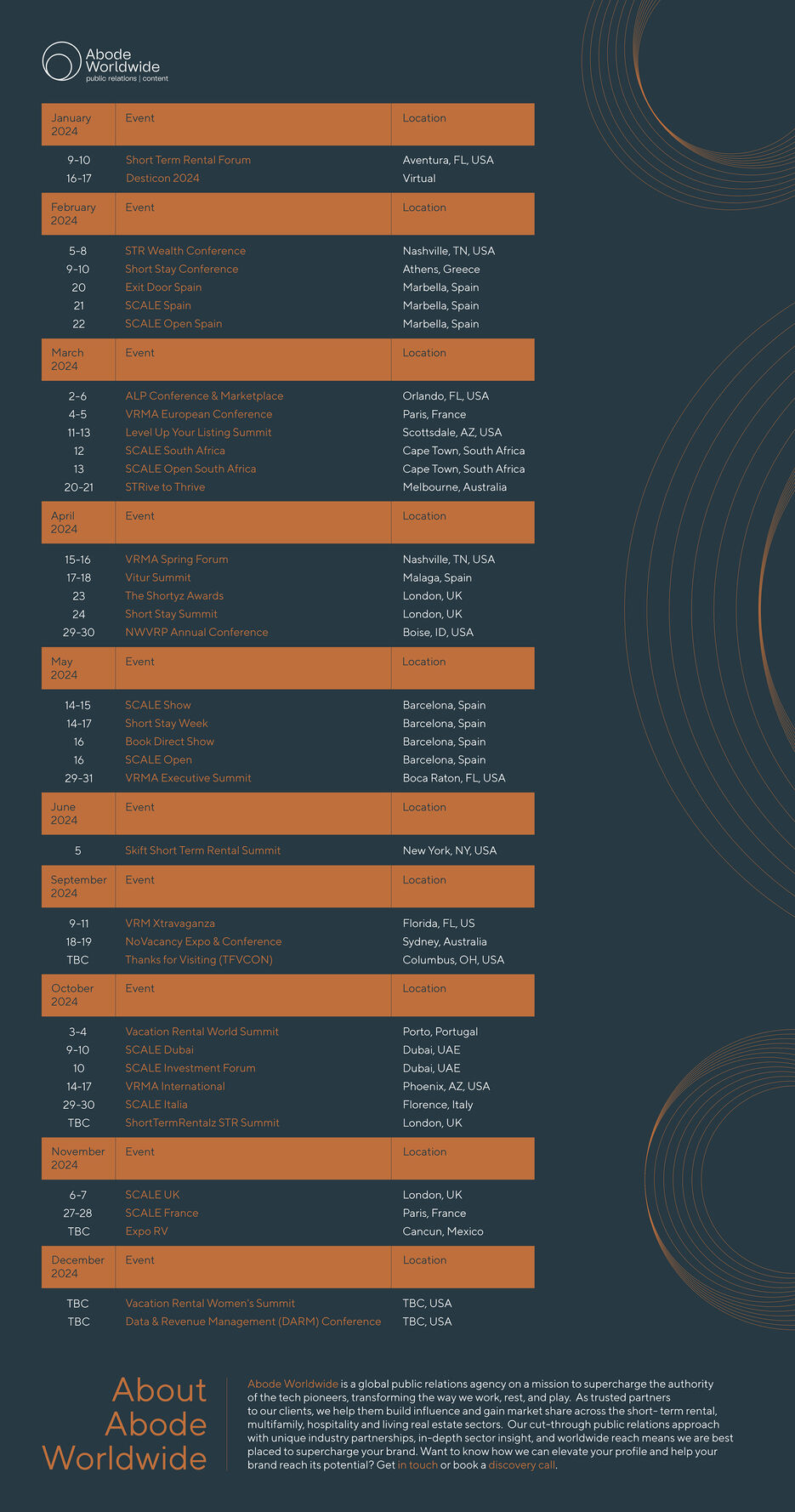
Task: Open the Short Term Rental Forum link
Action: [188, 160]
